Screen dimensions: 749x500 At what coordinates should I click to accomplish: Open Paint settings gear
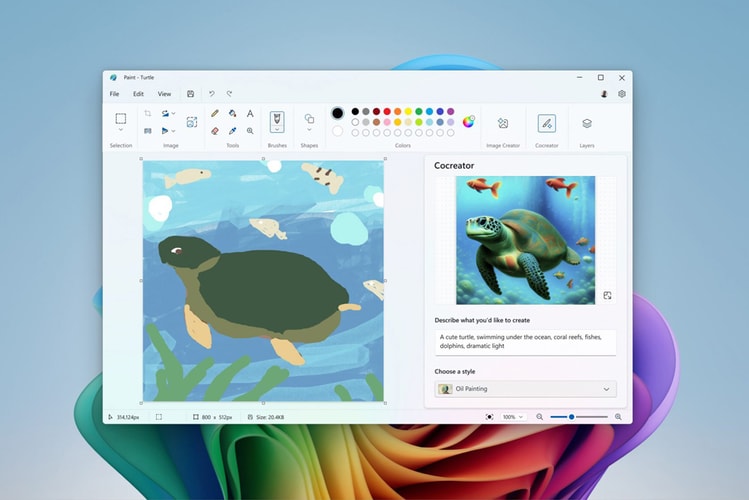pos(621,94)
